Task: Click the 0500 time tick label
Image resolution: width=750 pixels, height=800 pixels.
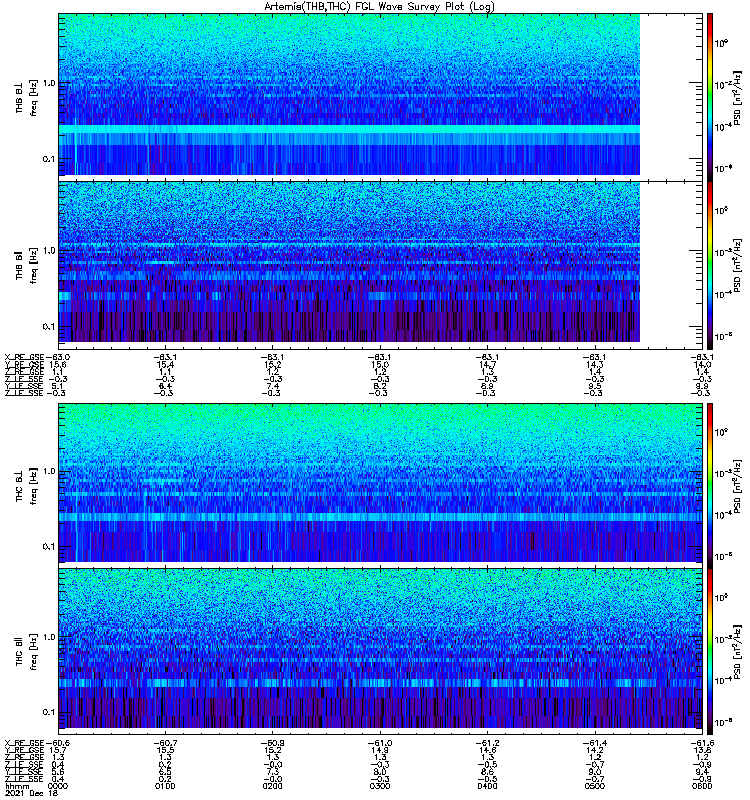Action: (594, 786)
